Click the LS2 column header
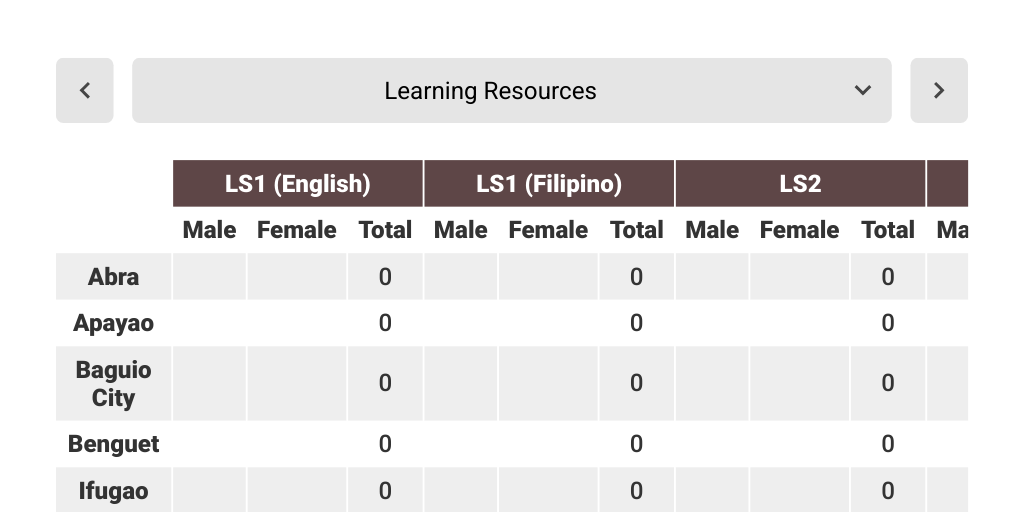Image resolution: width=1024 pixels, height=512 pixels. pos(801,184)
